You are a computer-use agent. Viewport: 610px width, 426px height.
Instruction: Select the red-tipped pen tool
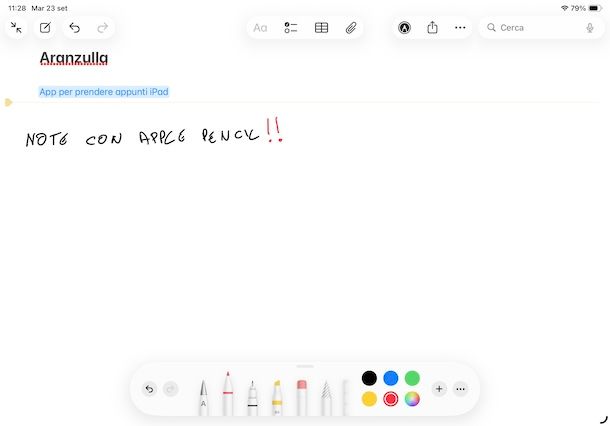click(228, 394)
